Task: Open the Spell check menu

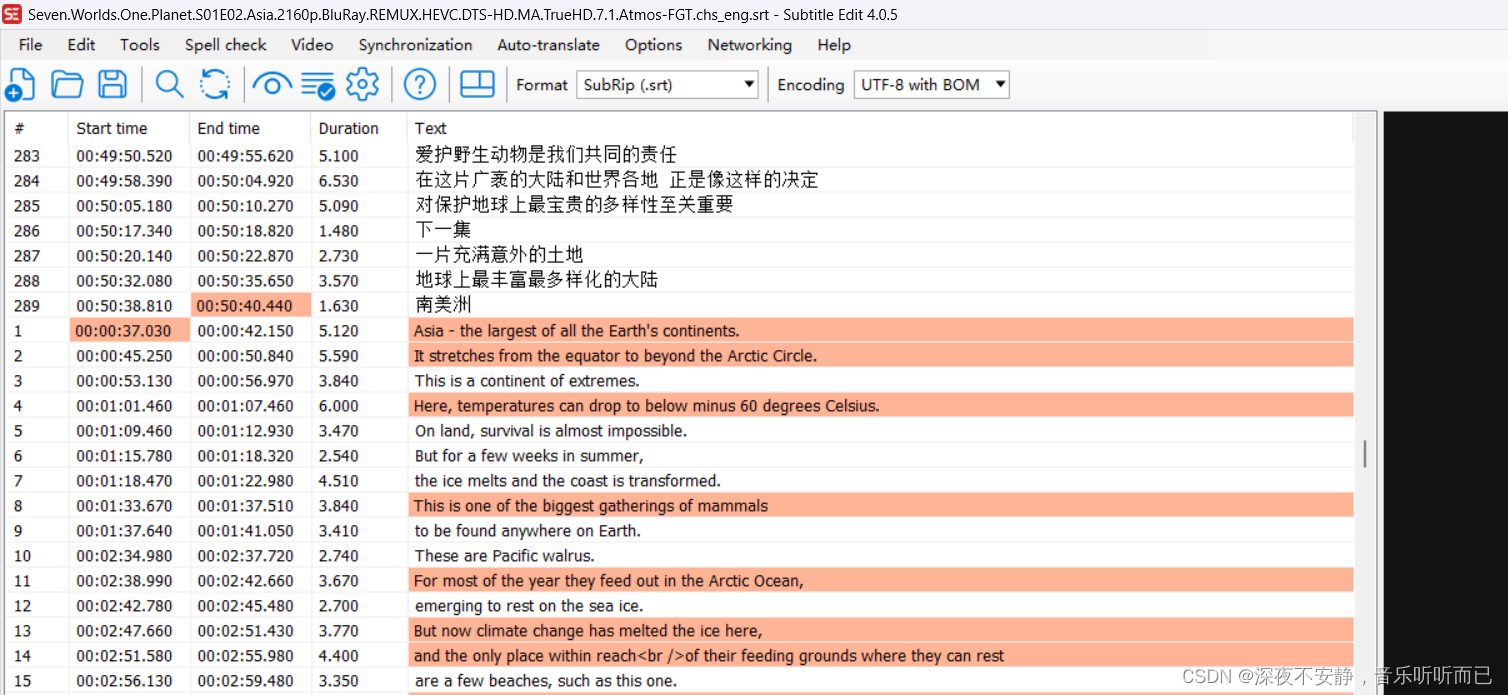Action: 226,45
